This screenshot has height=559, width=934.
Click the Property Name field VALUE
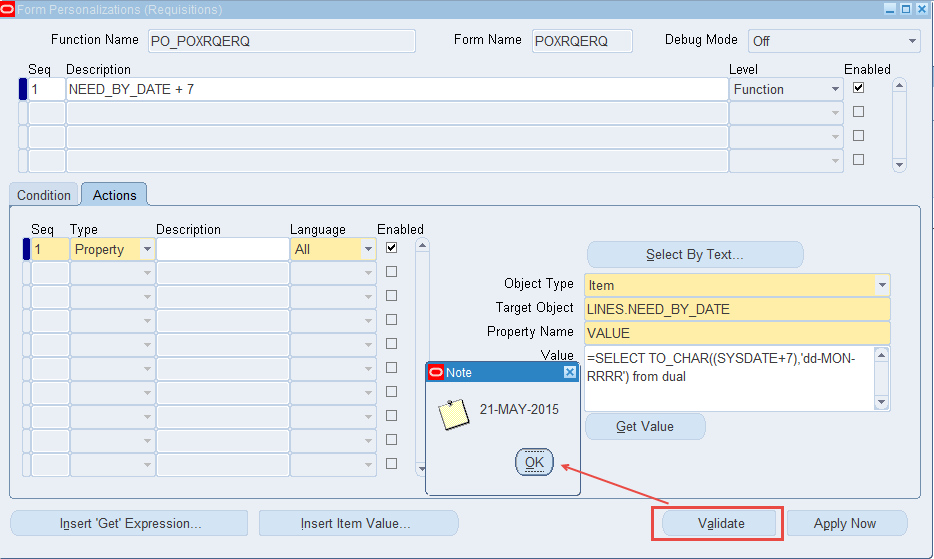(x=737, y=333)
